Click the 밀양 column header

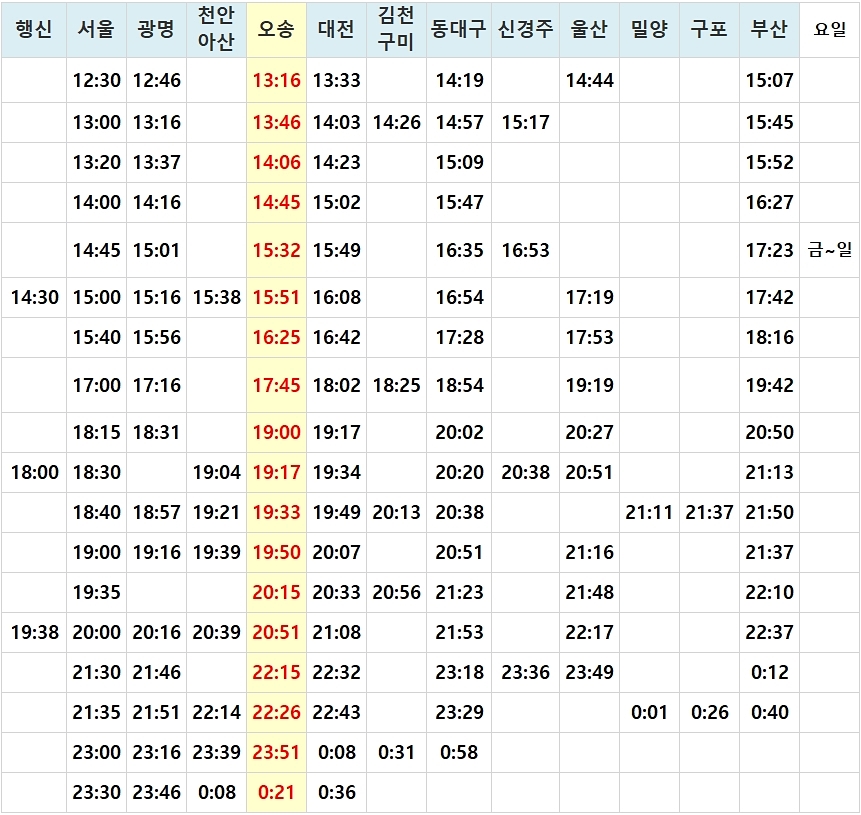click(x=649, y=29)
